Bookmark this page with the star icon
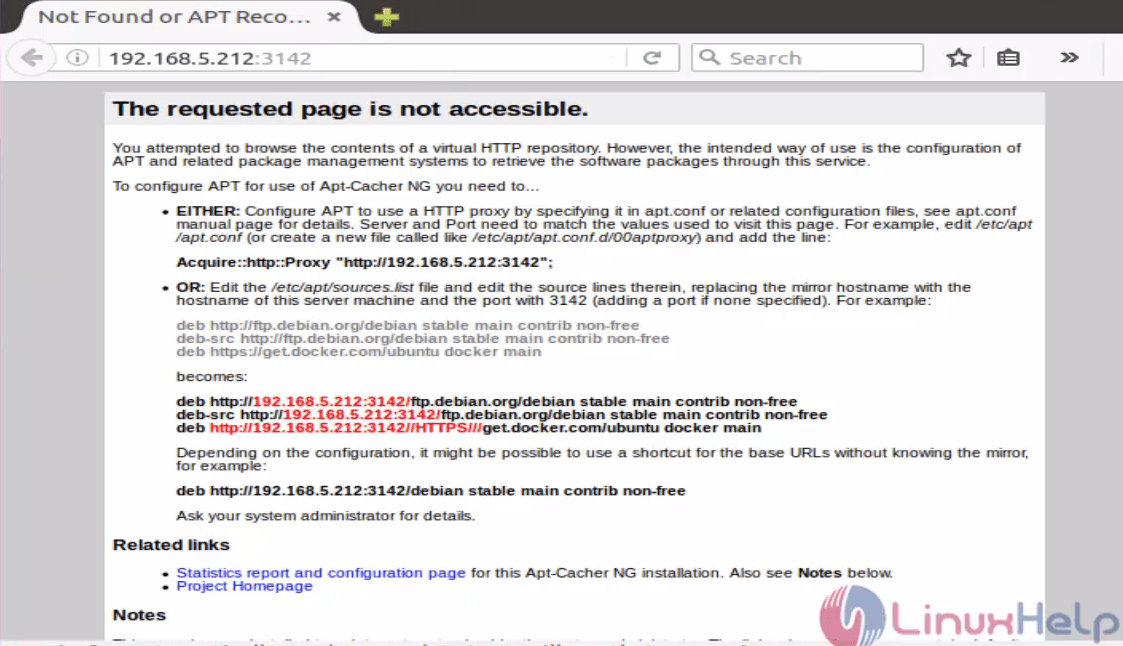This screenshot has height=646, width=1123. click(x=958, y=57)
